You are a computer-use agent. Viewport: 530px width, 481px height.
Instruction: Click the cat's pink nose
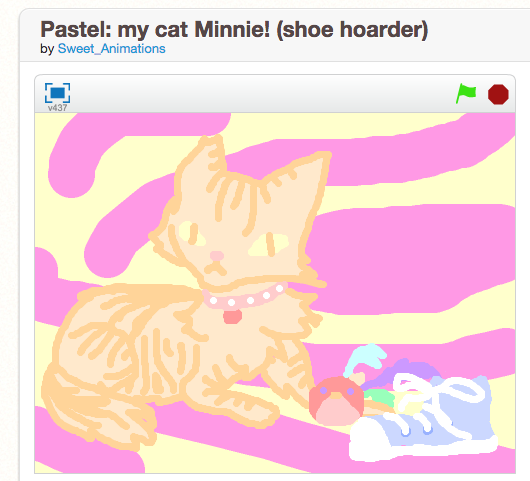tap(217, 256)
